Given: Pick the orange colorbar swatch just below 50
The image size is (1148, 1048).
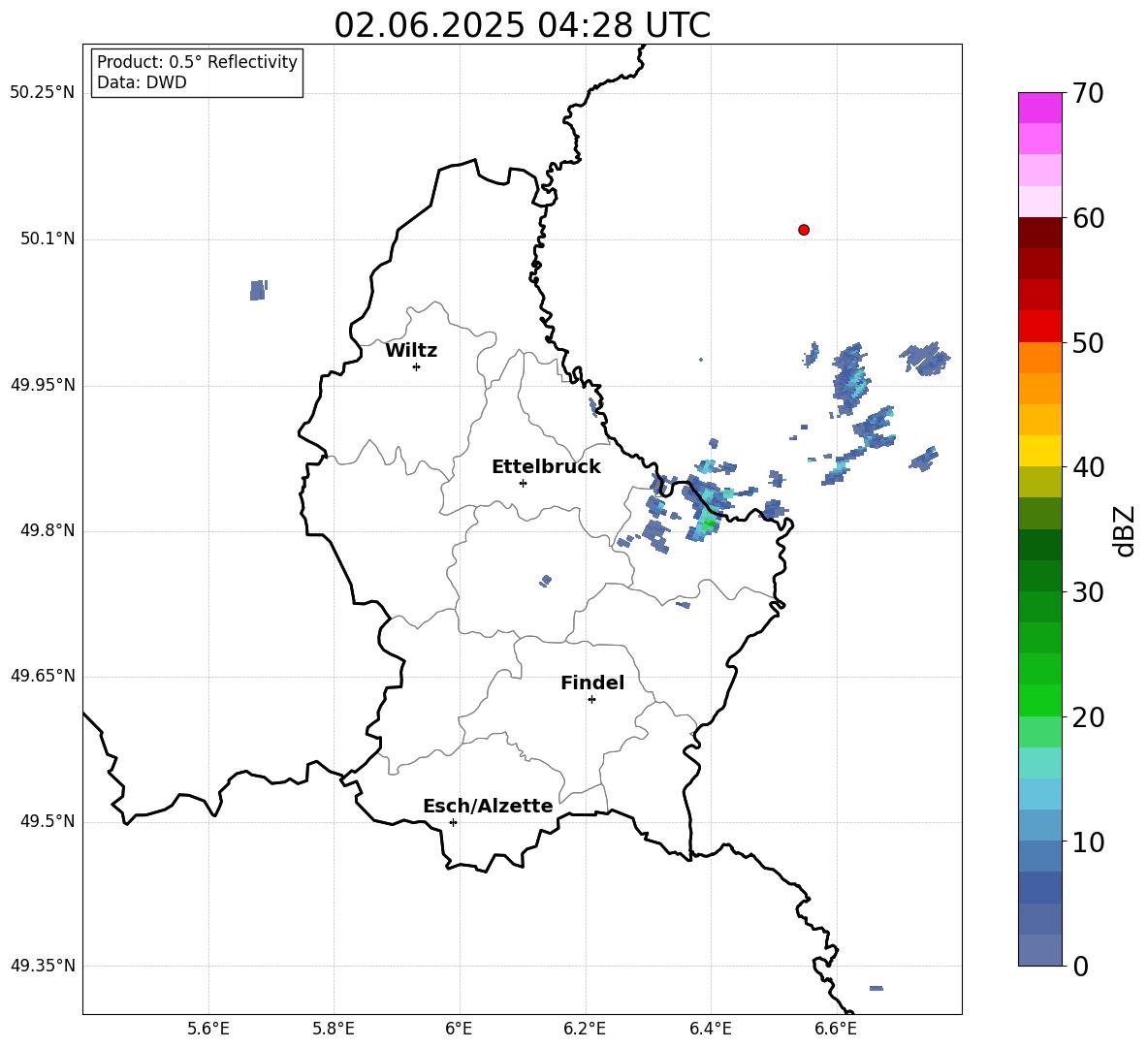Looking at the screenshot, I should click(x=1039, y=358).
